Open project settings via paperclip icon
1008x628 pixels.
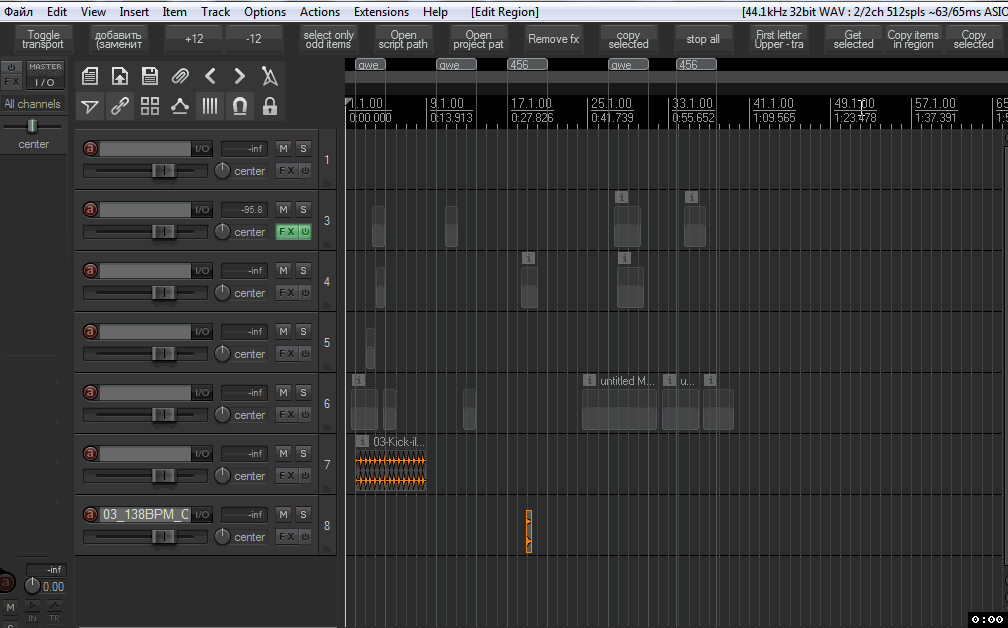180,76
